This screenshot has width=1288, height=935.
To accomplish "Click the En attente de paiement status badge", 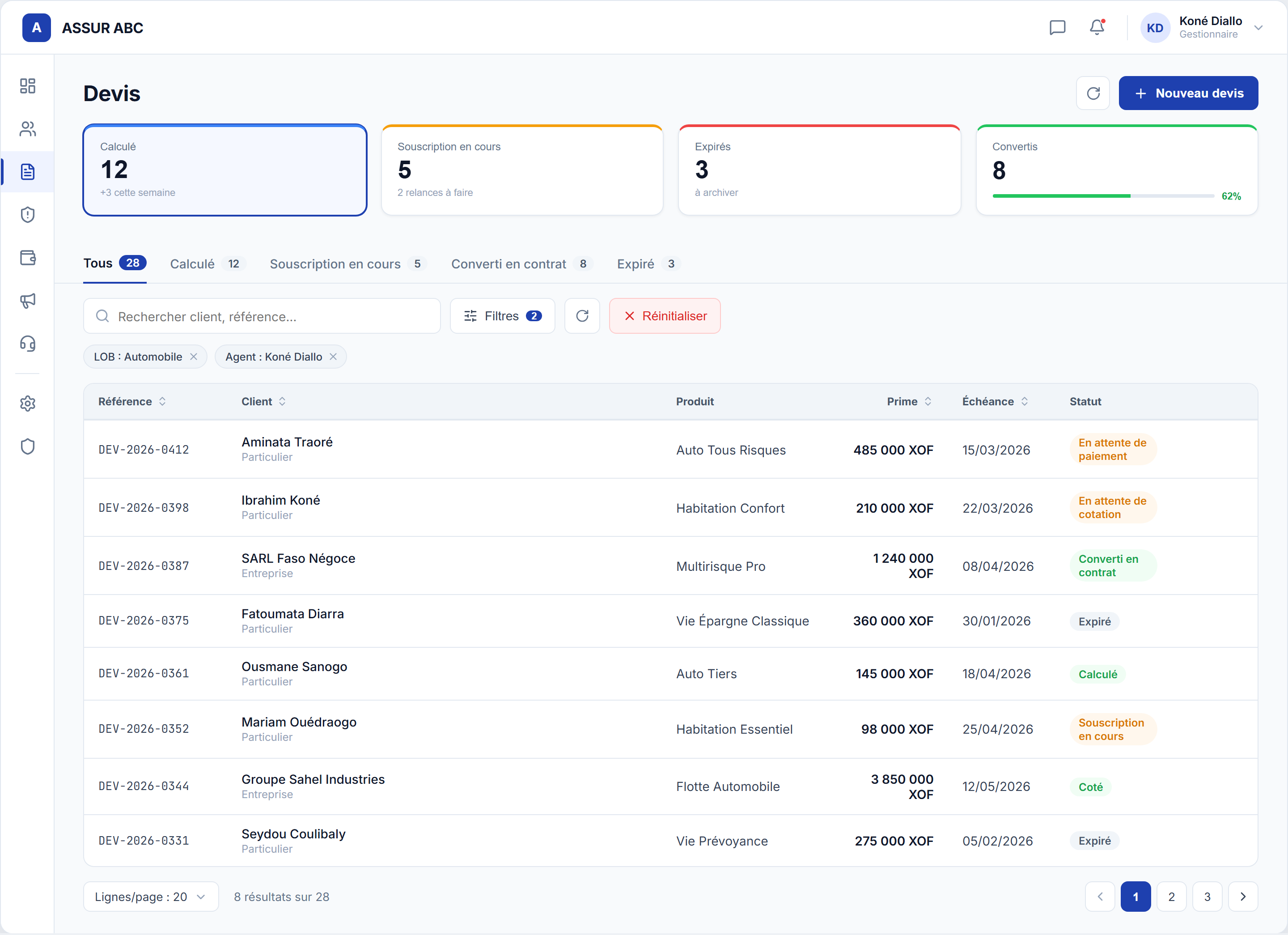I will [1113, 449].
